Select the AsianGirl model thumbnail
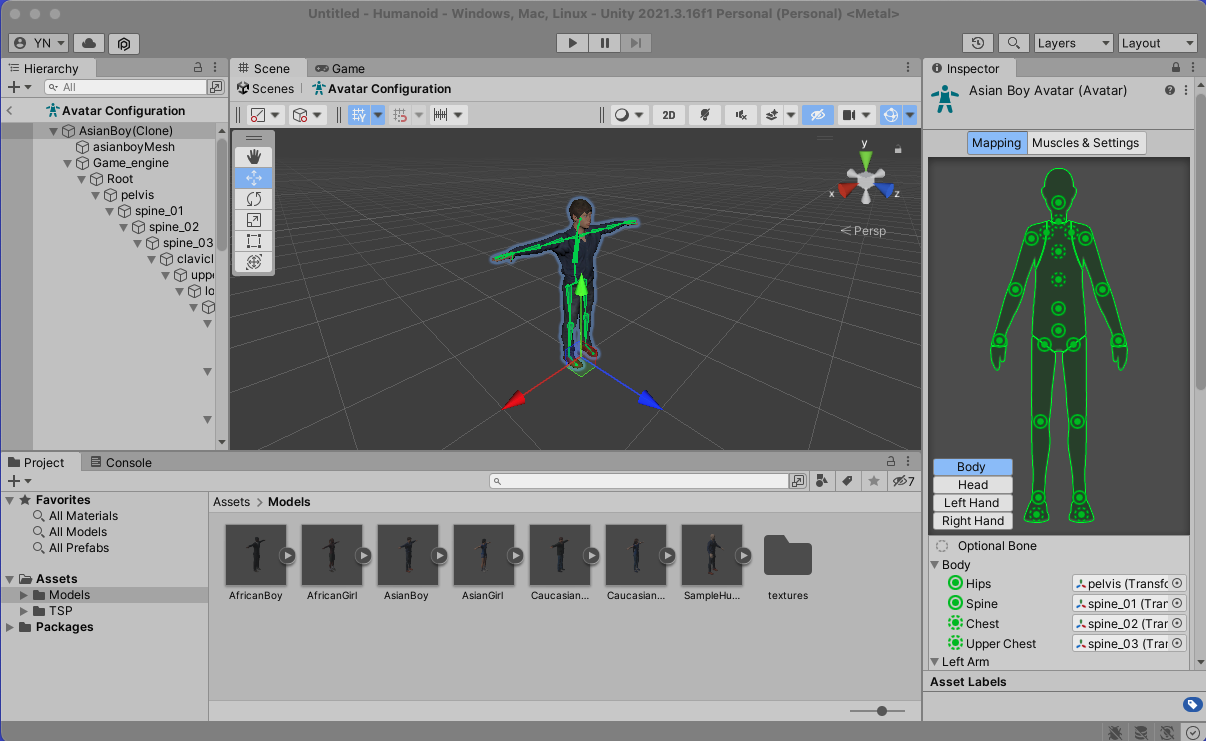This screenshot has height=741, width=1206. (x=484, y=555)
